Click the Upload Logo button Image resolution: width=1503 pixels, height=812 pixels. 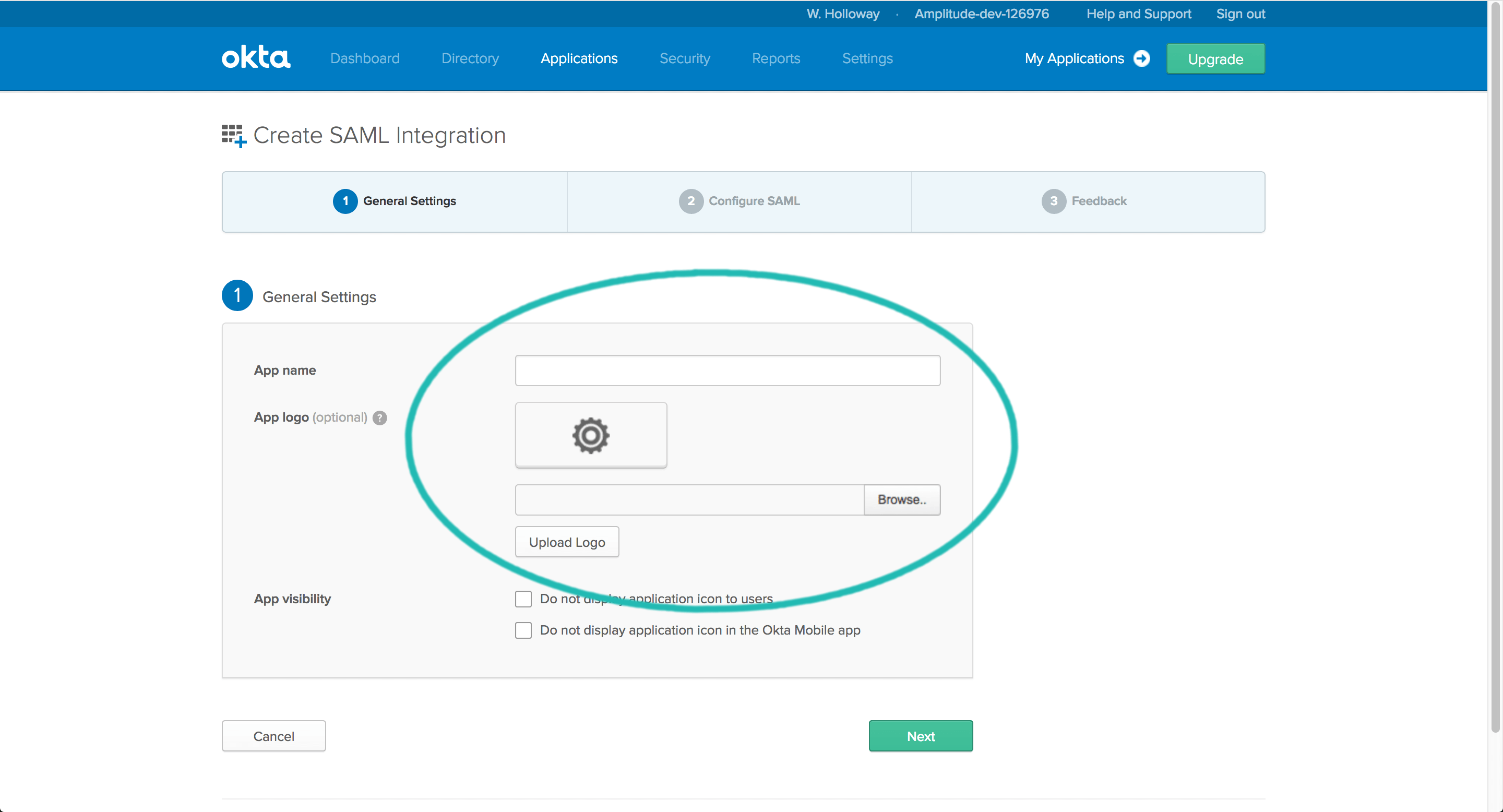point(565,541)
